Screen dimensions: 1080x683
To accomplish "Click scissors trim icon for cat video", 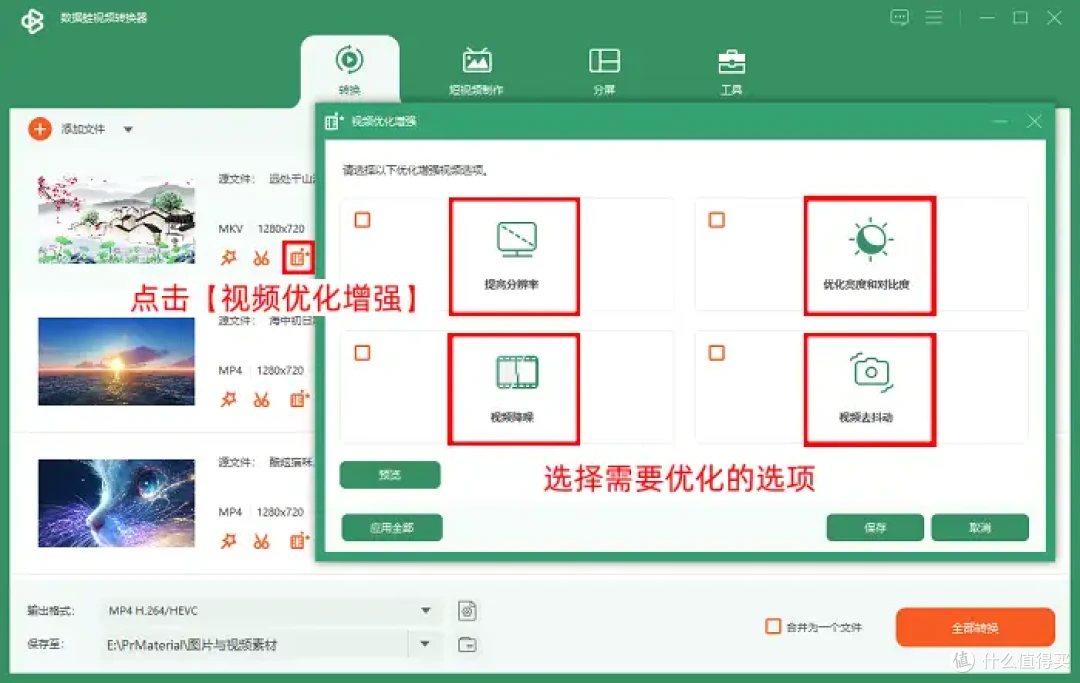I will point(261,541).
